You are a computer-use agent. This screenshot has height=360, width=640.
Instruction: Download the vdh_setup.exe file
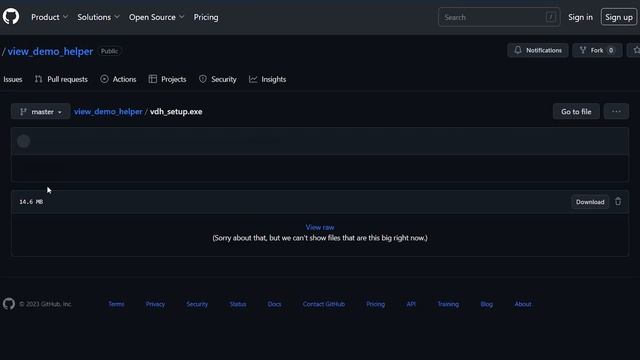click(590, 202)
